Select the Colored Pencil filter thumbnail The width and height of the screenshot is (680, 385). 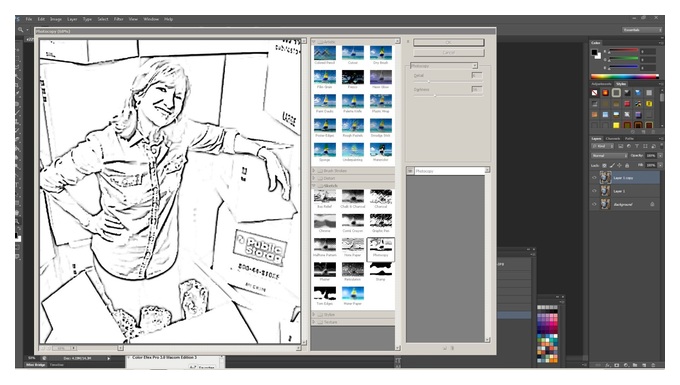point(324,53)
